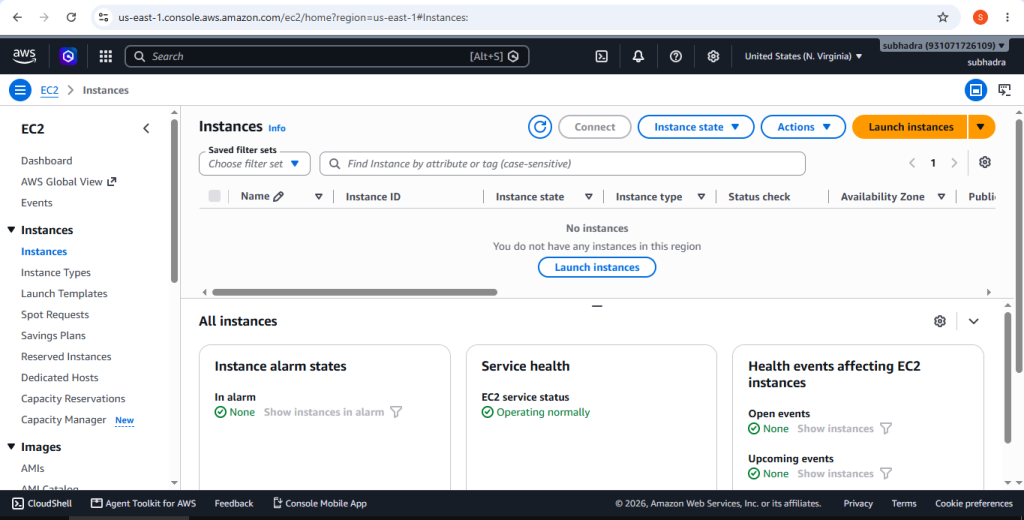Open Spot Requests in sidebar

[55, 314]
